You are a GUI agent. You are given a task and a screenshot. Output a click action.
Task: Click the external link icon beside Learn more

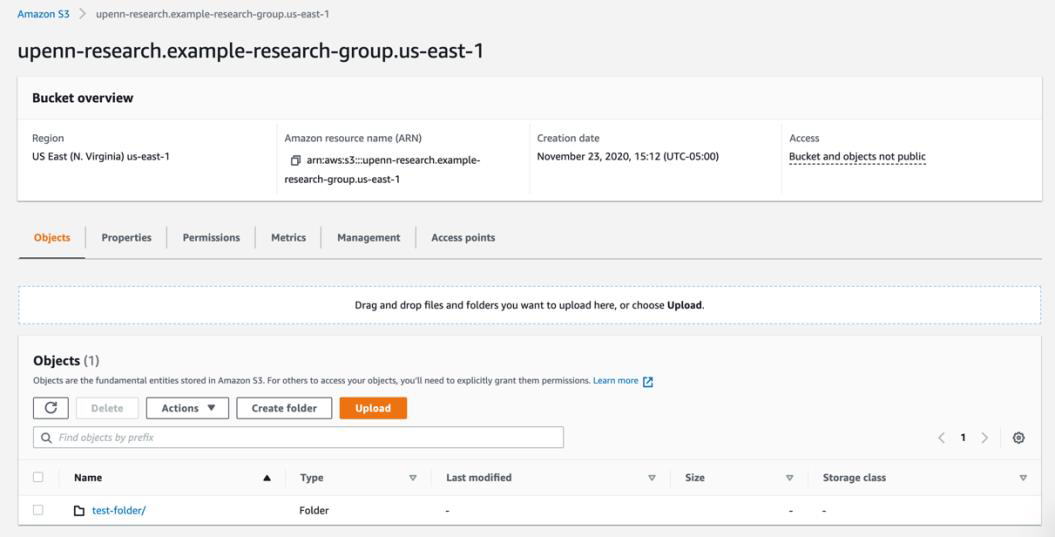pos(647,382)
